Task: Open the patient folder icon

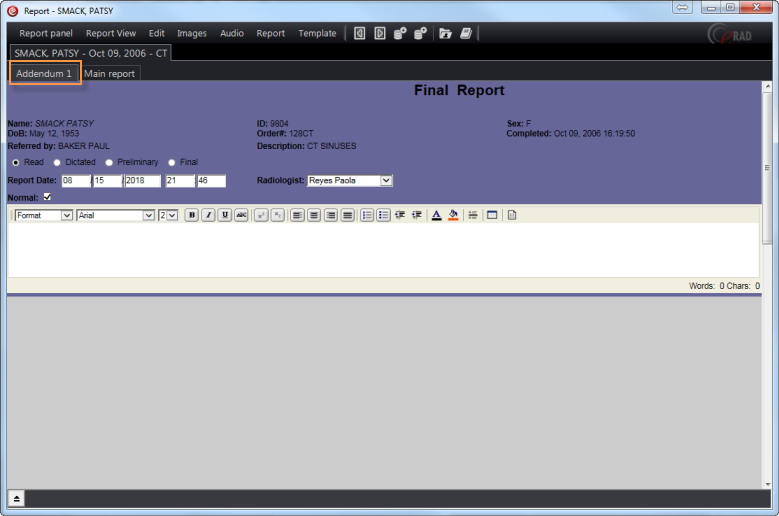Action: click(x=445, y=33)
